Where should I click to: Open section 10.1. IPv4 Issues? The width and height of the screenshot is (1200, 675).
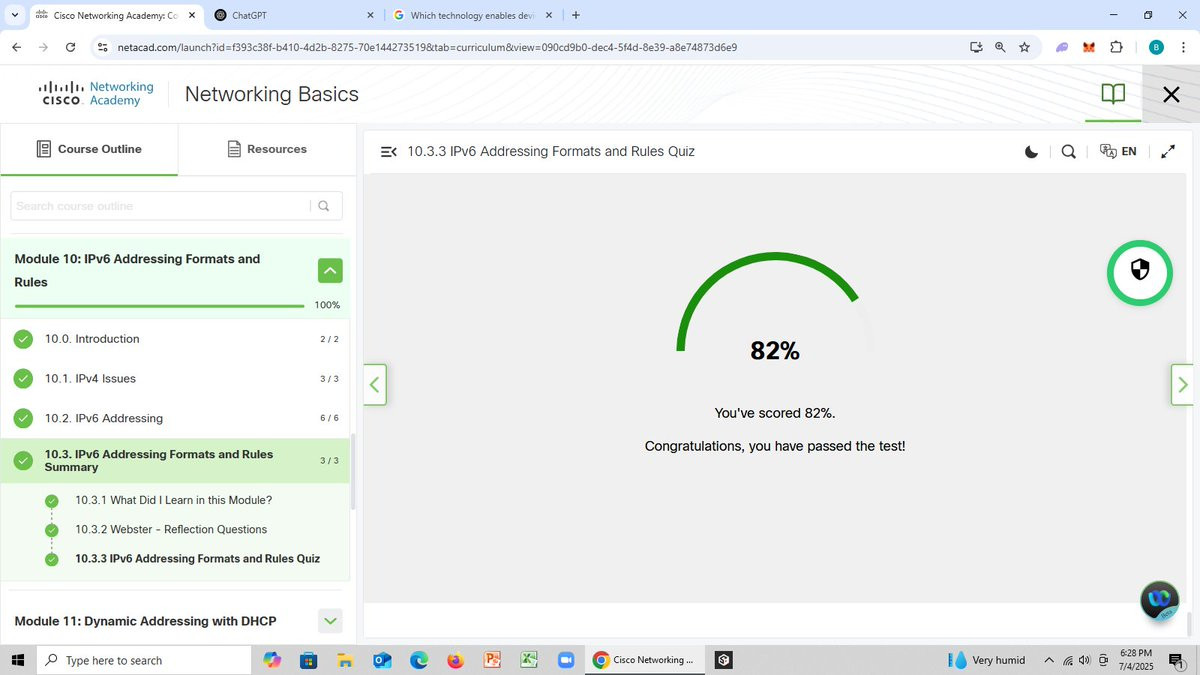pyautogui.click(x=176, y=379)
